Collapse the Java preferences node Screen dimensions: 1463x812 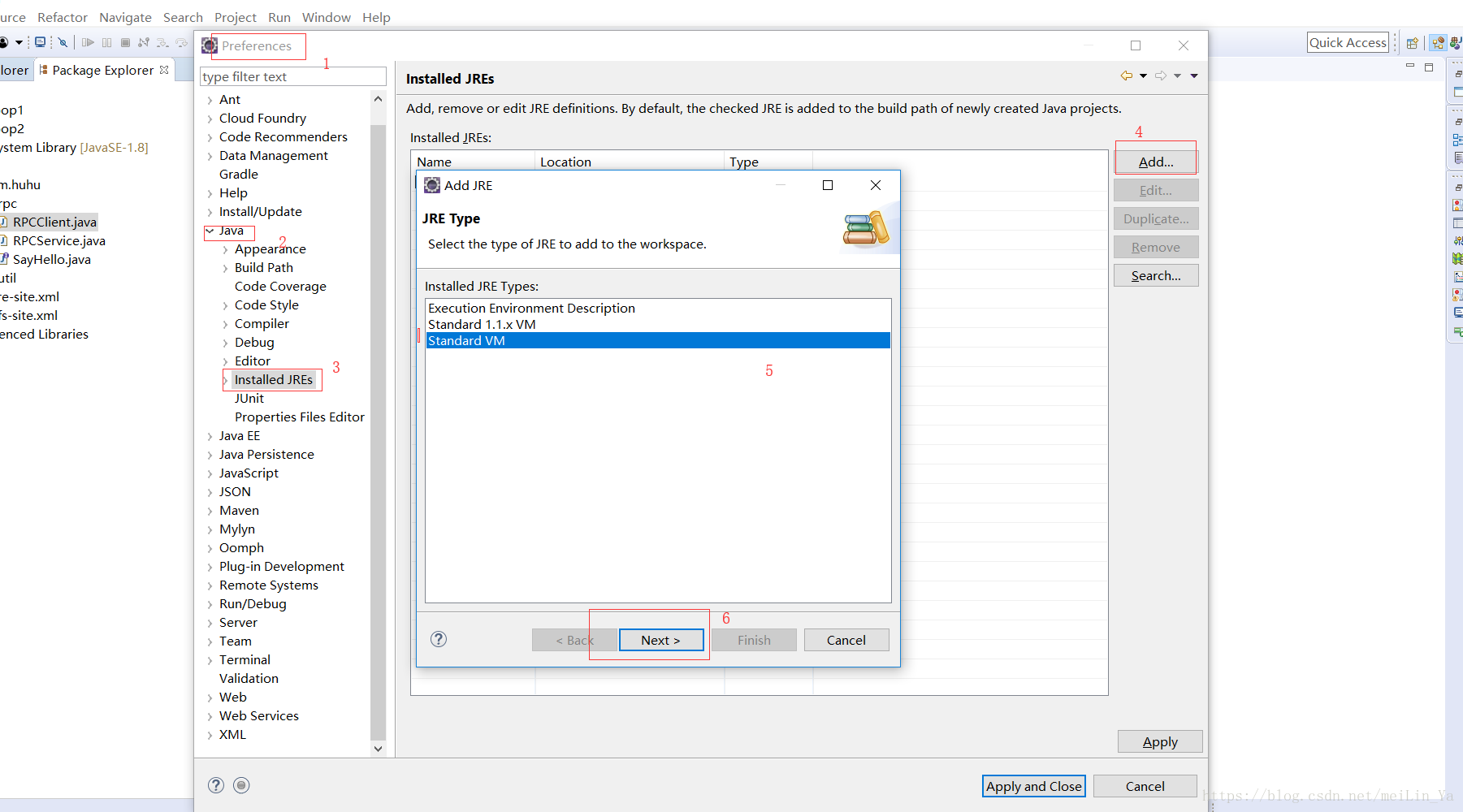pyautogui.click(x=210, y=231)
